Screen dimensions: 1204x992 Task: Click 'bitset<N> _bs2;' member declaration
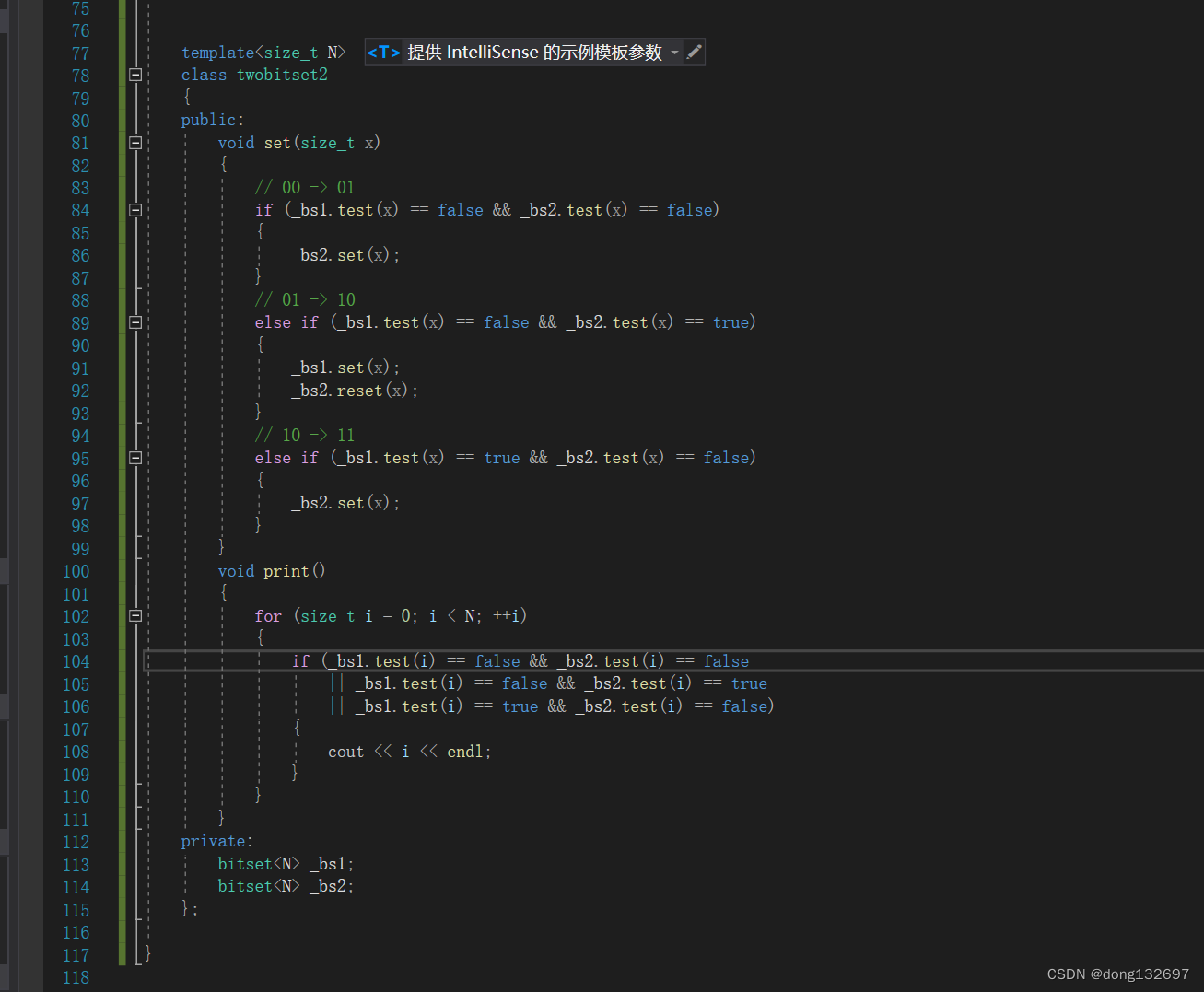(286, 886)
